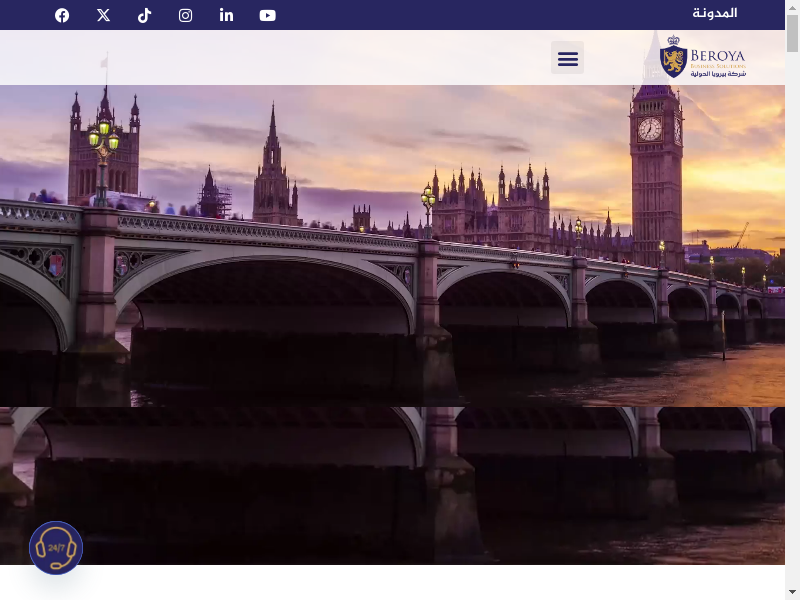Open the LinkedIn social icon
This screenshot has width=800, height=600.
click(x=226, y=15)
